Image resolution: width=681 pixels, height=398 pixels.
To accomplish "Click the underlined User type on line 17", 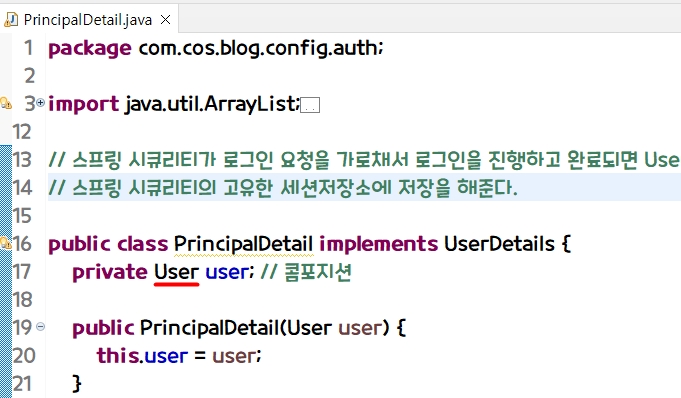I will coord(177,272).
